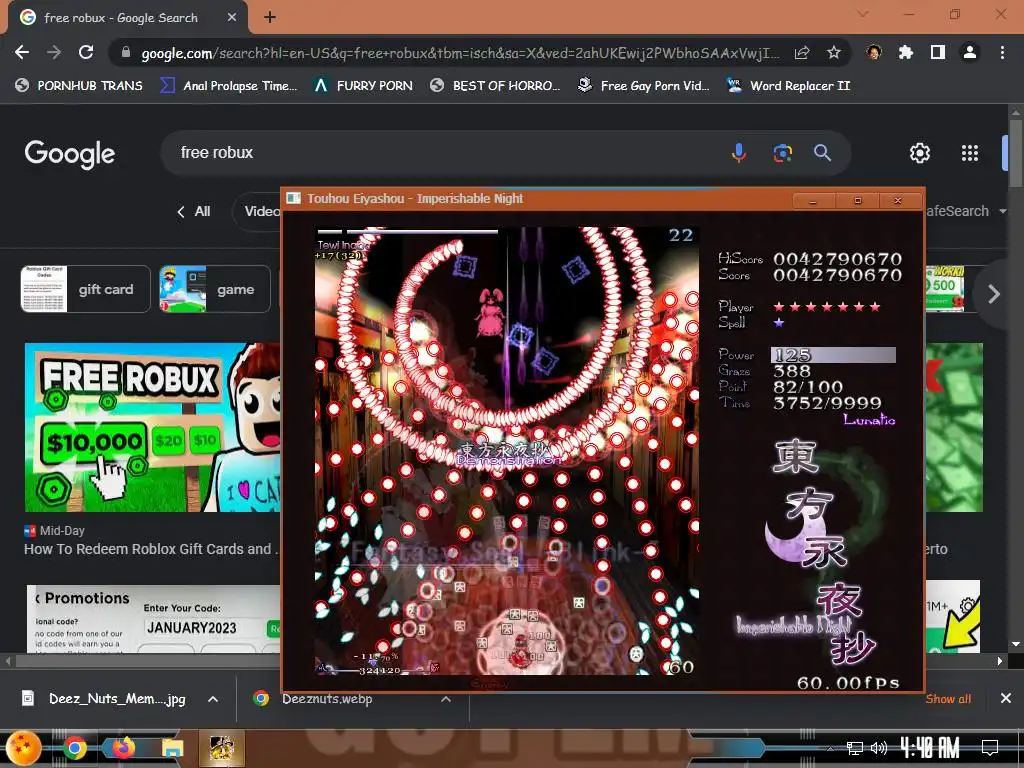Go back to All results
This screenshot has width=1024, height=768.
click(x=193, y=212)
